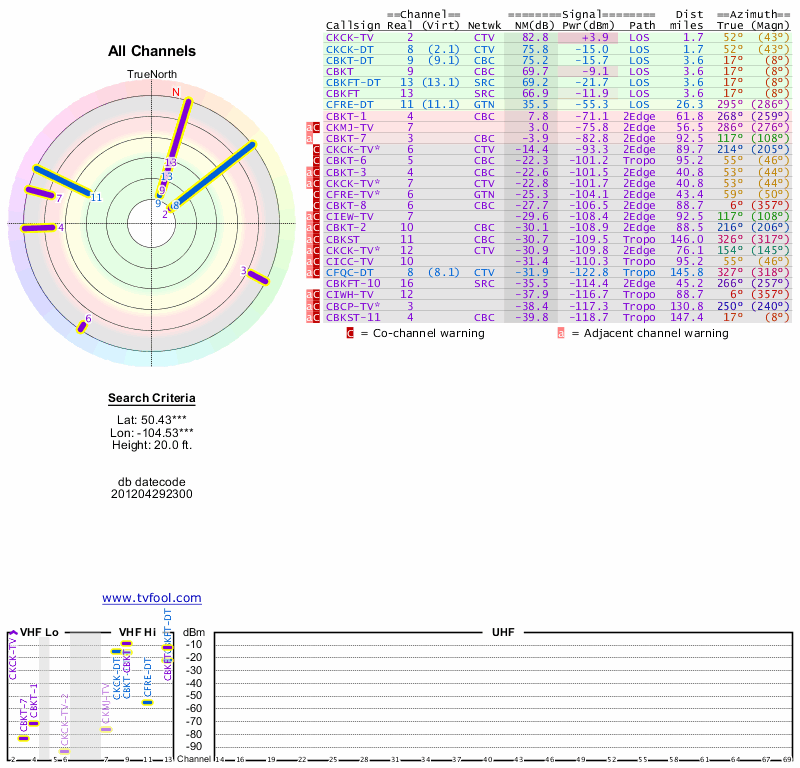Click the Height: 20.0 ft. value

pos(152,445)
